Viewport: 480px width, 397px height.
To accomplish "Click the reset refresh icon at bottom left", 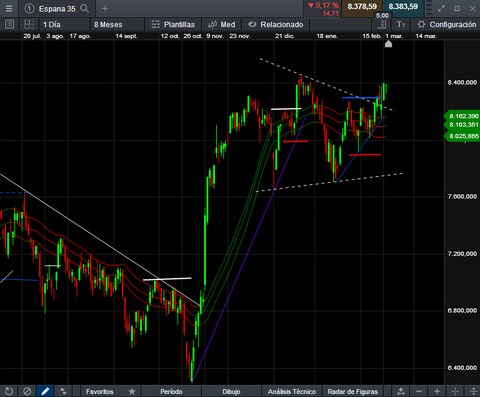I will [x=9, y=391].
